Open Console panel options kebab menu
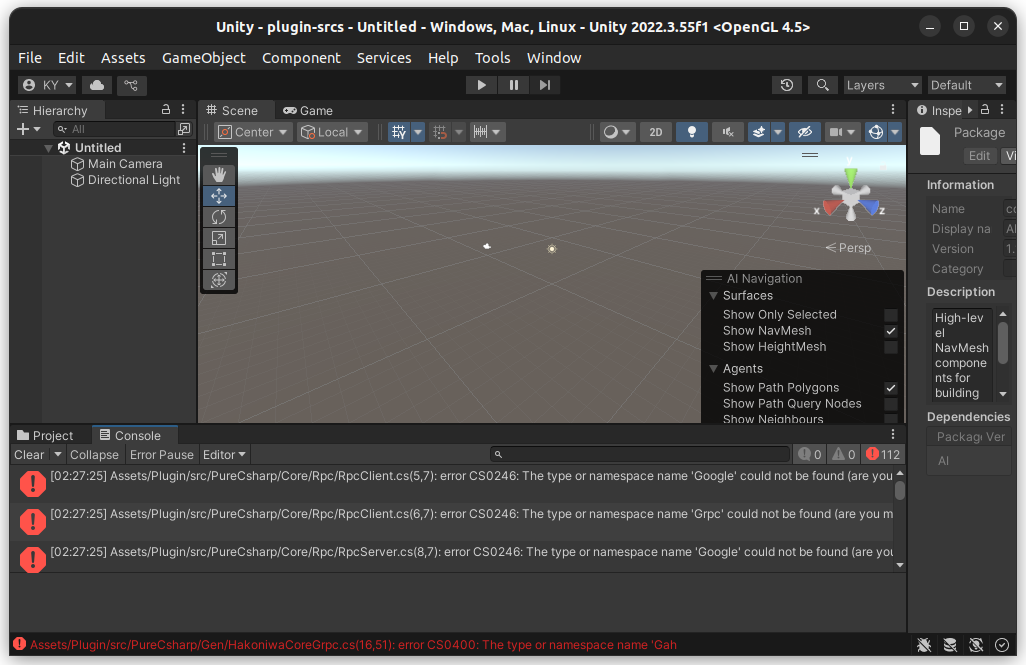Viewport: 1026px width, 665px height. point(893,434)
